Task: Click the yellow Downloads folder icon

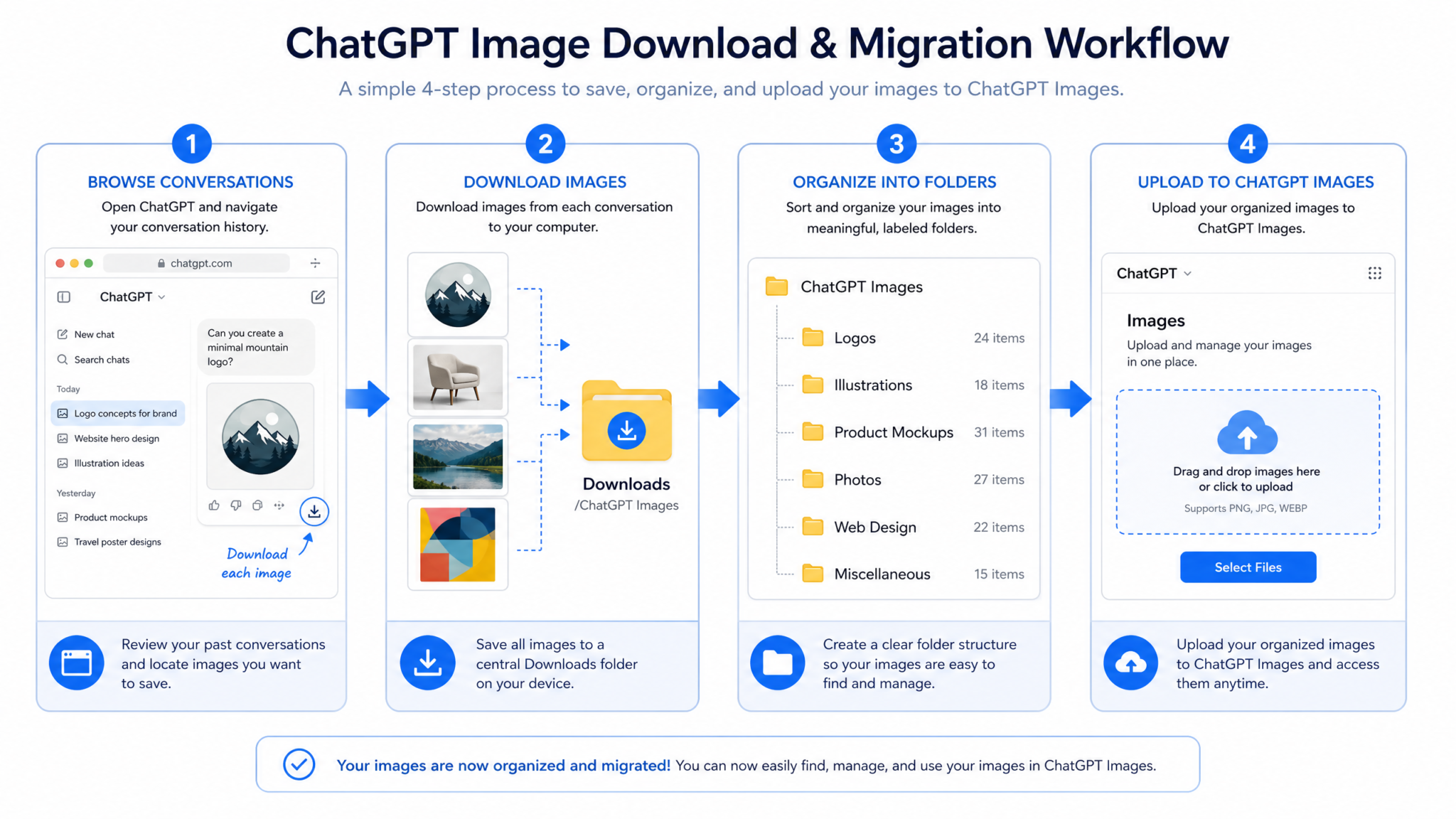Action: (626, 422)
